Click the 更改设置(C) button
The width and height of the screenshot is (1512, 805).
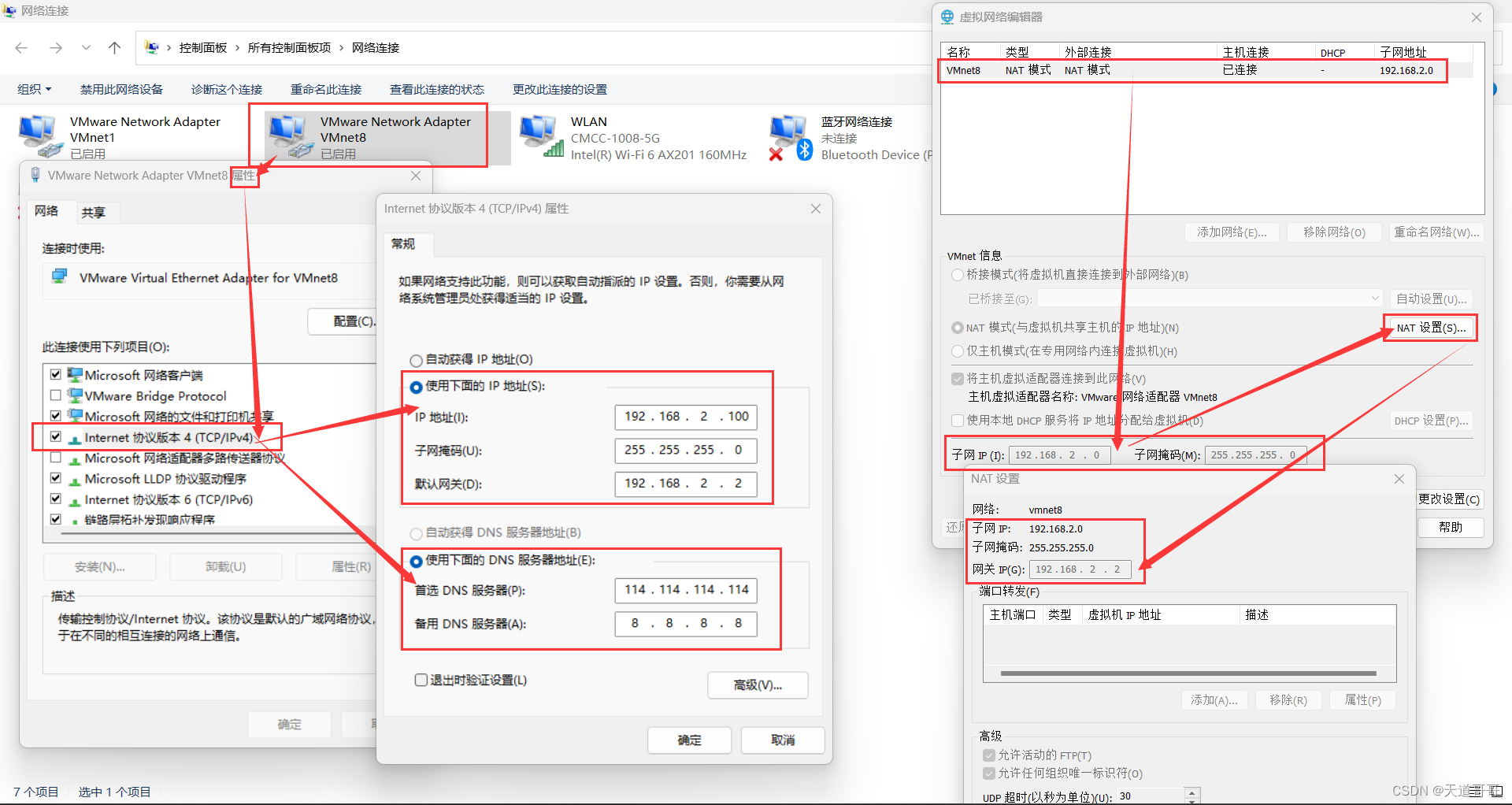[x=1449, y=499]
